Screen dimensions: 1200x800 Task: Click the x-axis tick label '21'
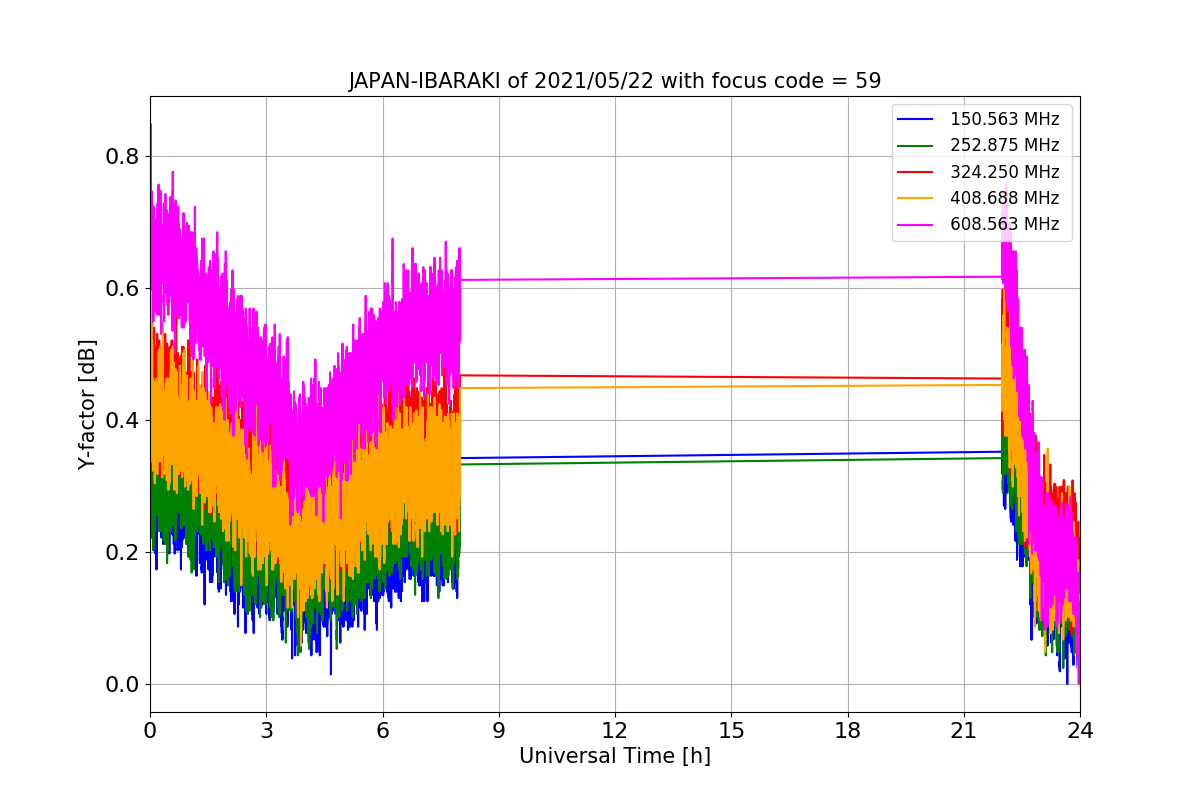click(963, 730)
